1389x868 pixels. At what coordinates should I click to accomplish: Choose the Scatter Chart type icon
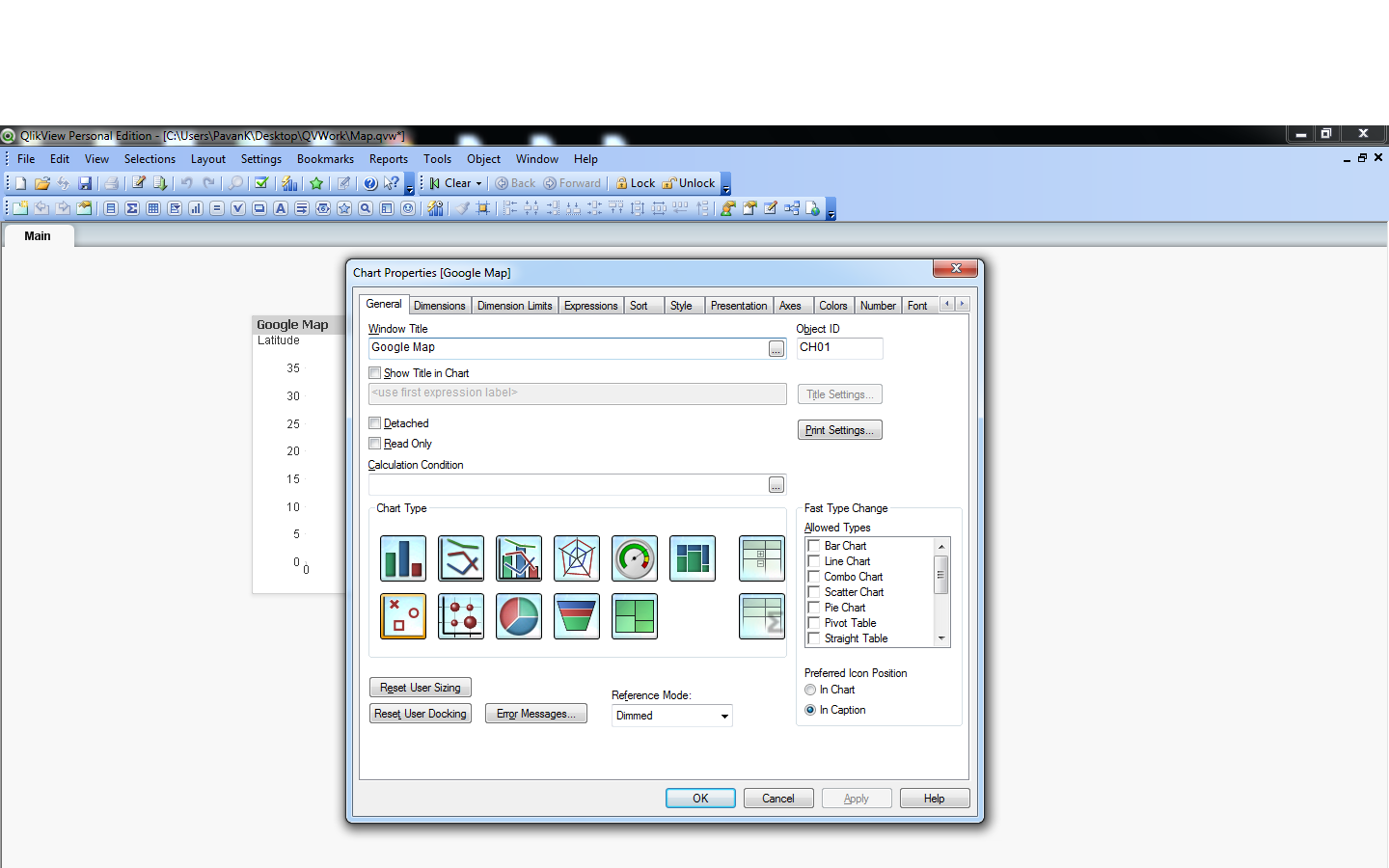403,616
